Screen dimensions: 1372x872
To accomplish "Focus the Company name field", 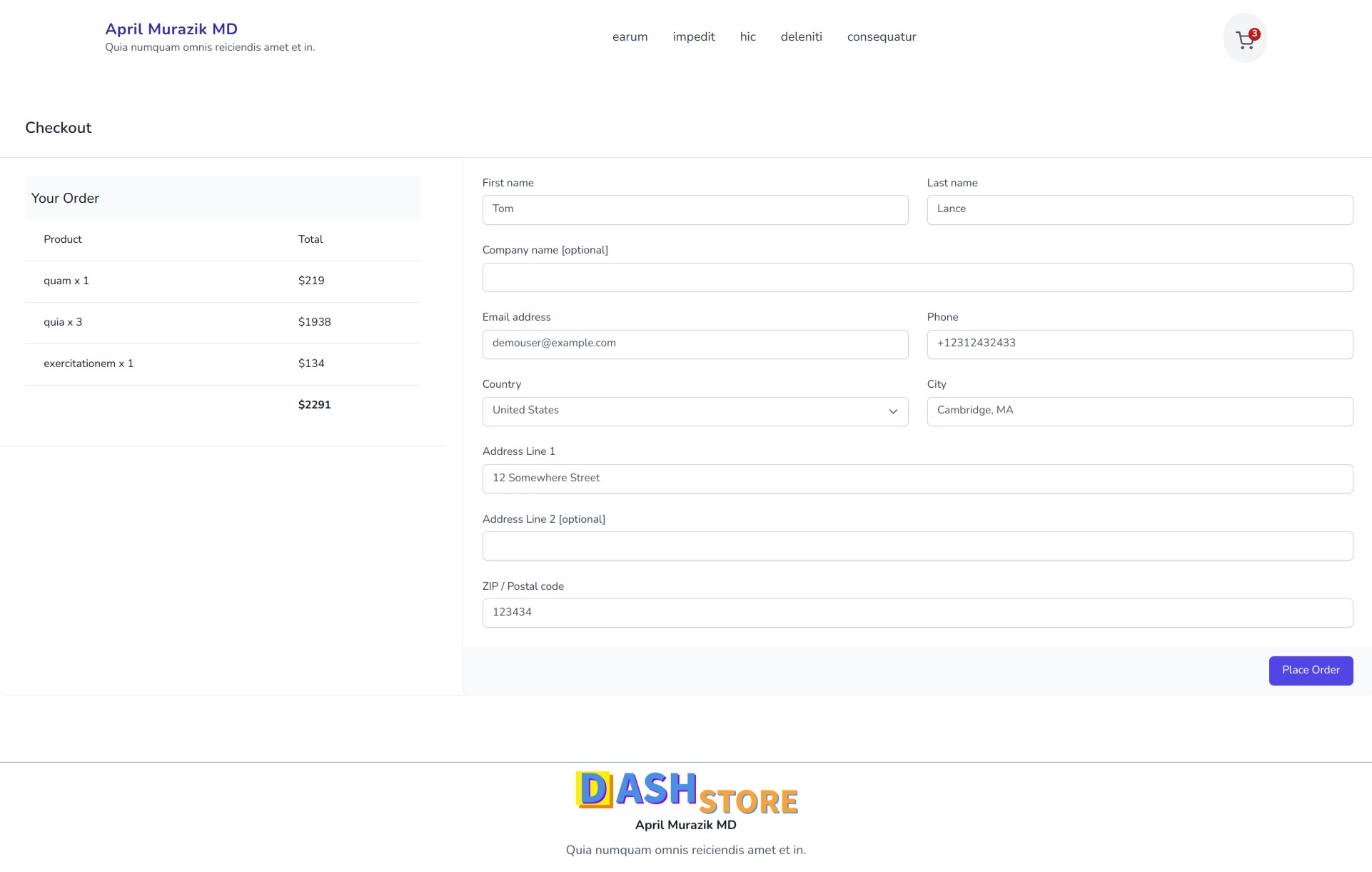I will coord(917,277).
